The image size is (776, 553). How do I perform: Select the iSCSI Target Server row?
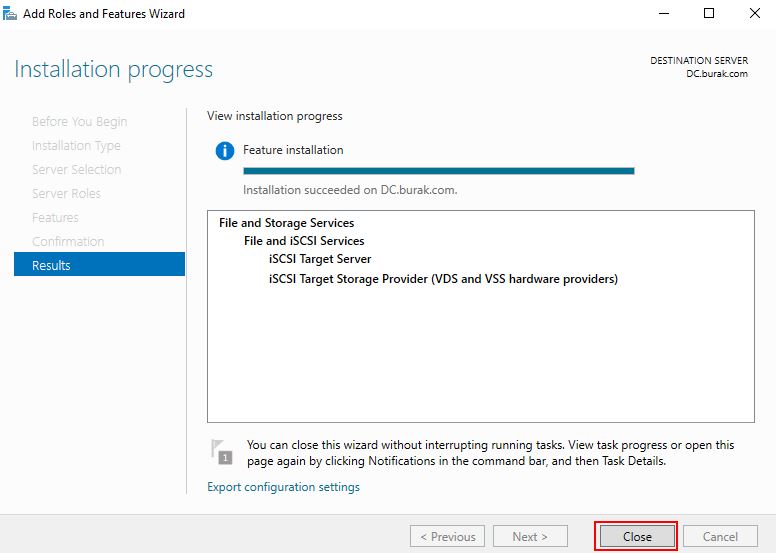(320, 259)
